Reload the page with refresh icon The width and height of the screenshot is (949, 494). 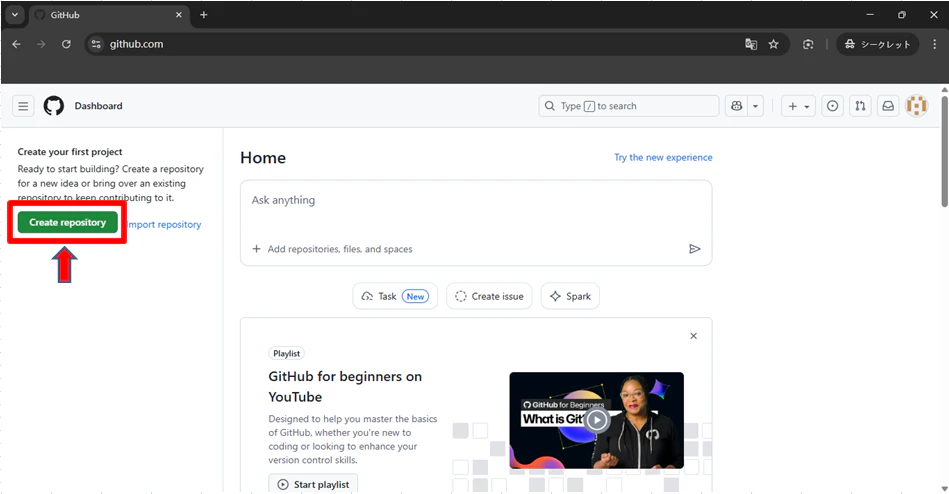66,44
